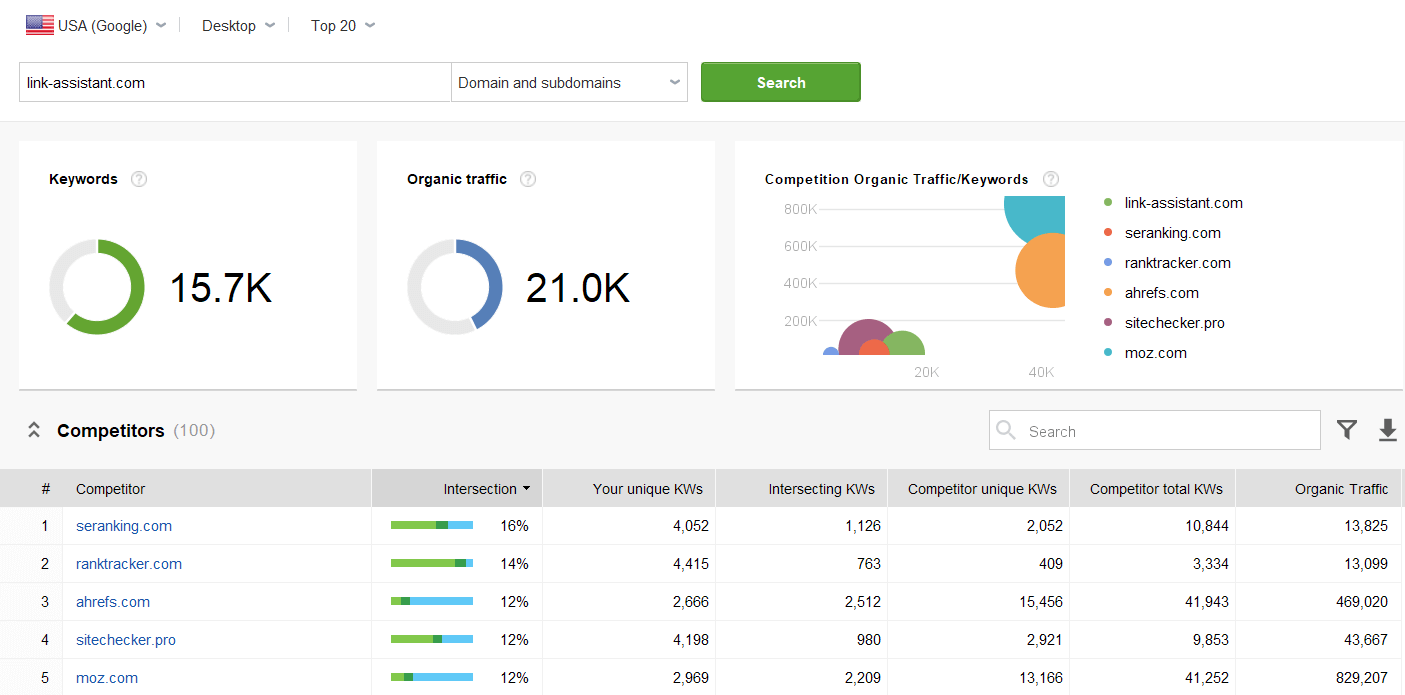
Task: Toggle sitechecker.pro legend dot in chart
Action: 1108,323
